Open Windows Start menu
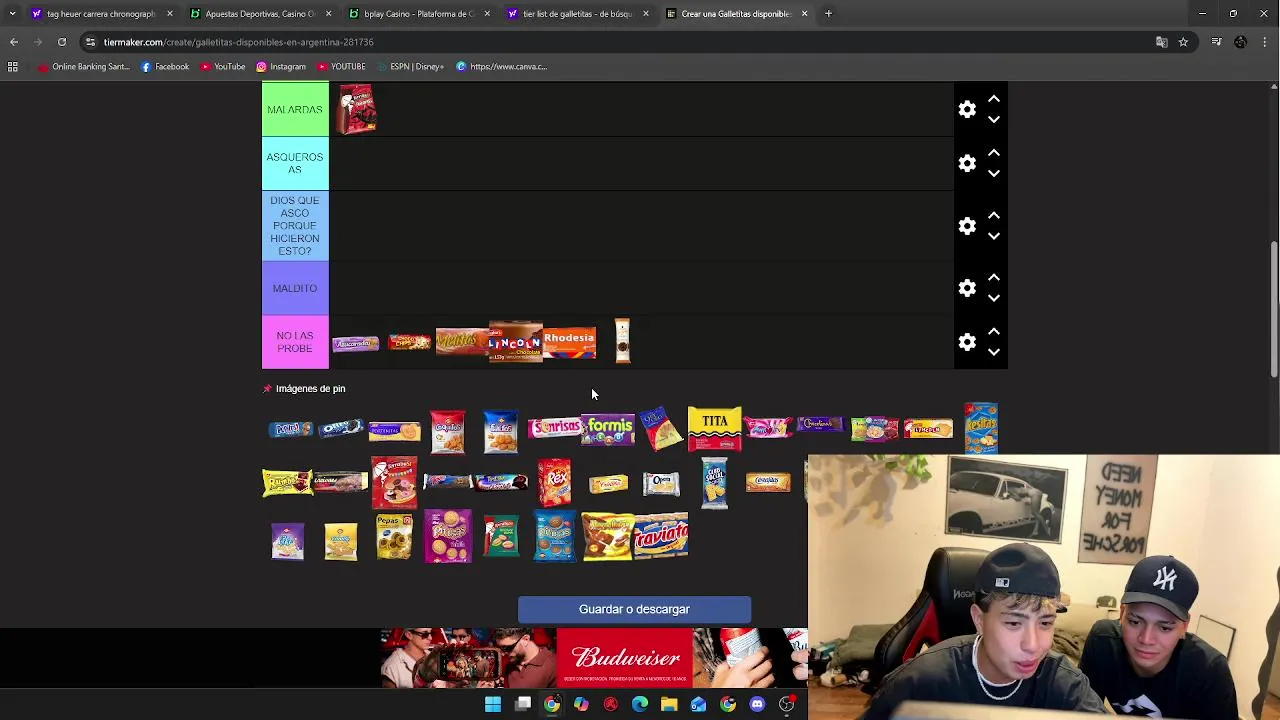Viewport: 1280px width, 720px height. 493,705
